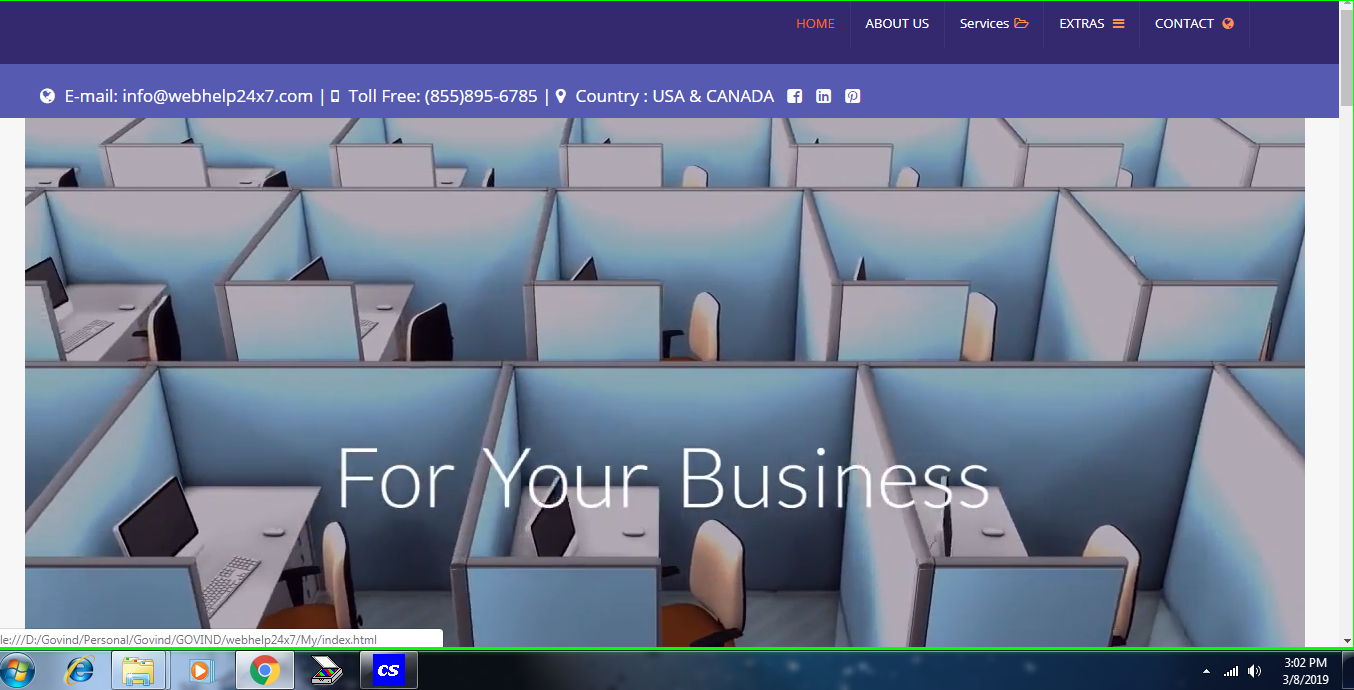Switch to Google Chrome in taskbar
This screenshot has height=690, width=1354.
pos(264,670)
